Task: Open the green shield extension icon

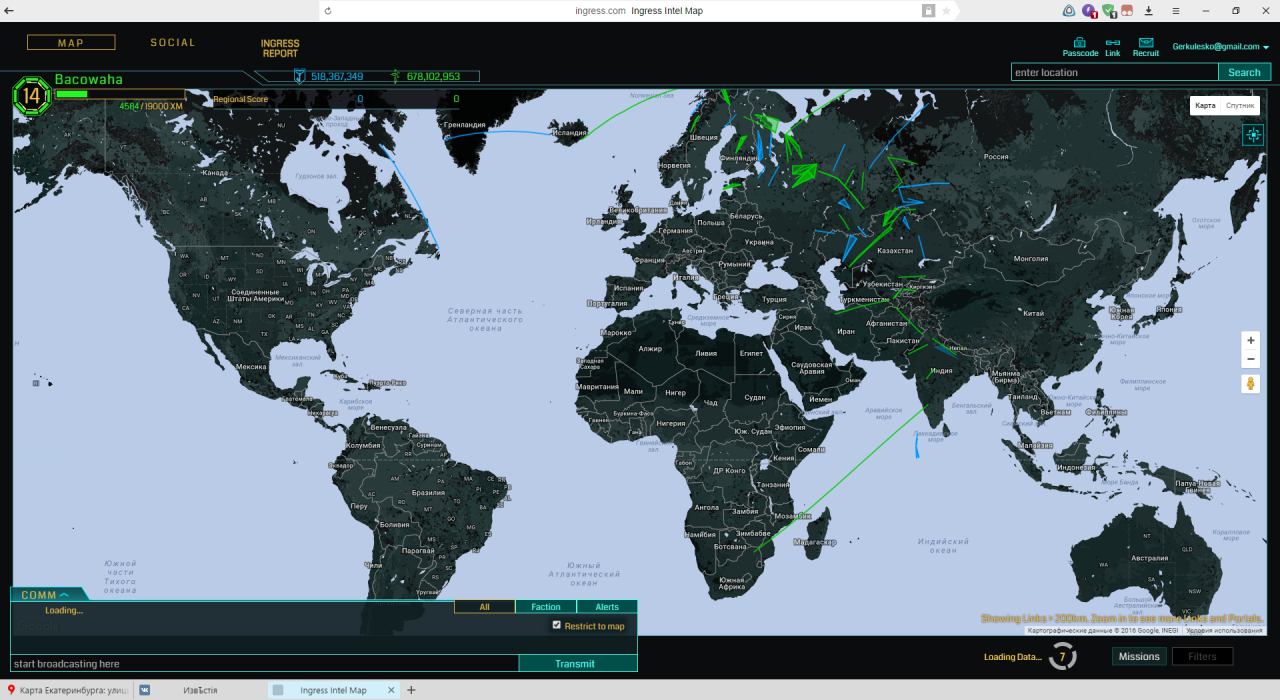Action: tap(1108, 10)
